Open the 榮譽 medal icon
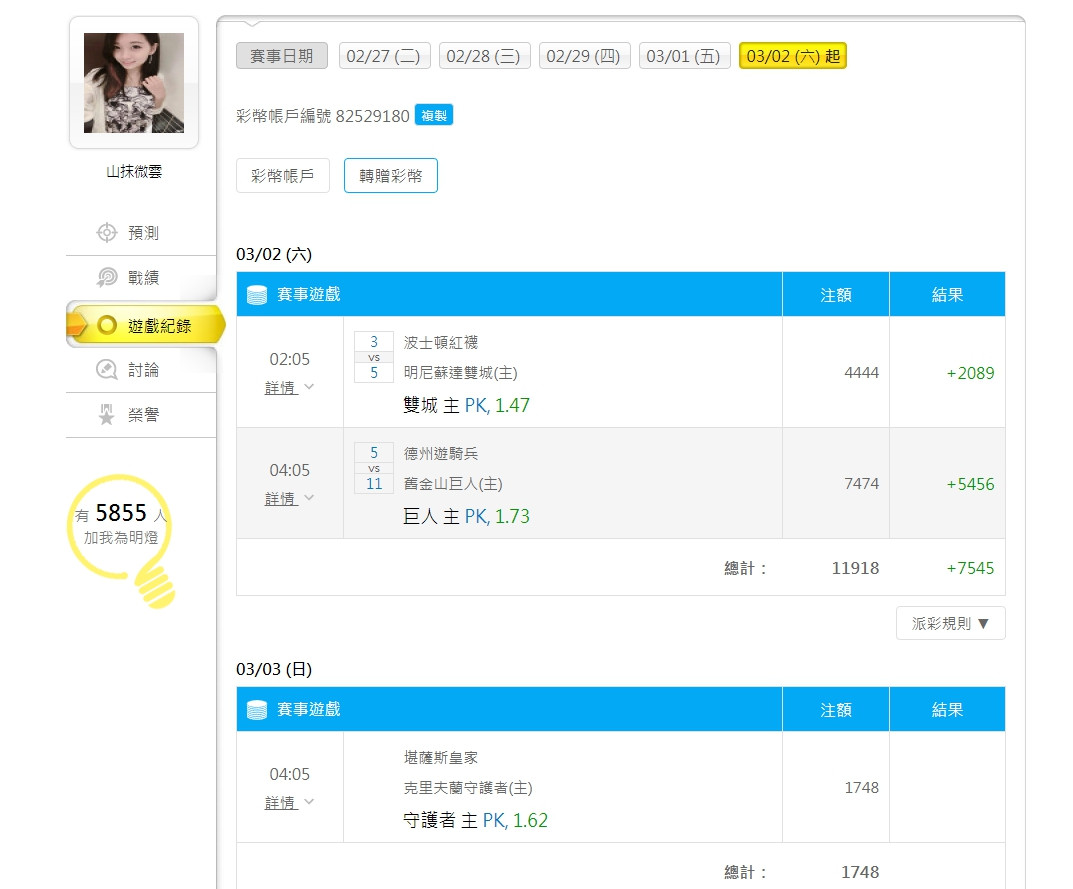 click(107, 414)
